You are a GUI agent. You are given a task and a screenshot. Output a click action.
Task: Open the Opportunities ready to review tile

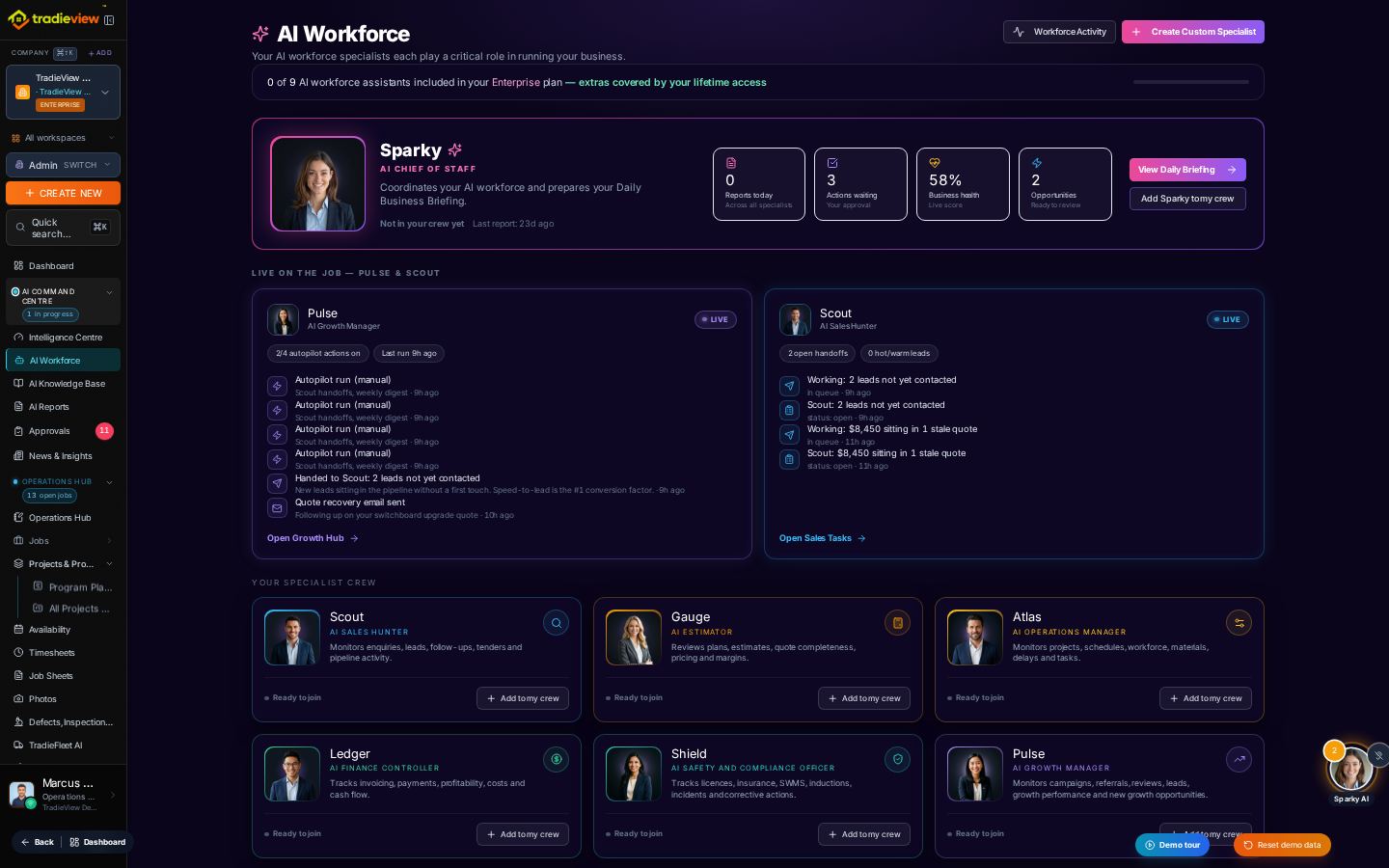[1065, 183]
